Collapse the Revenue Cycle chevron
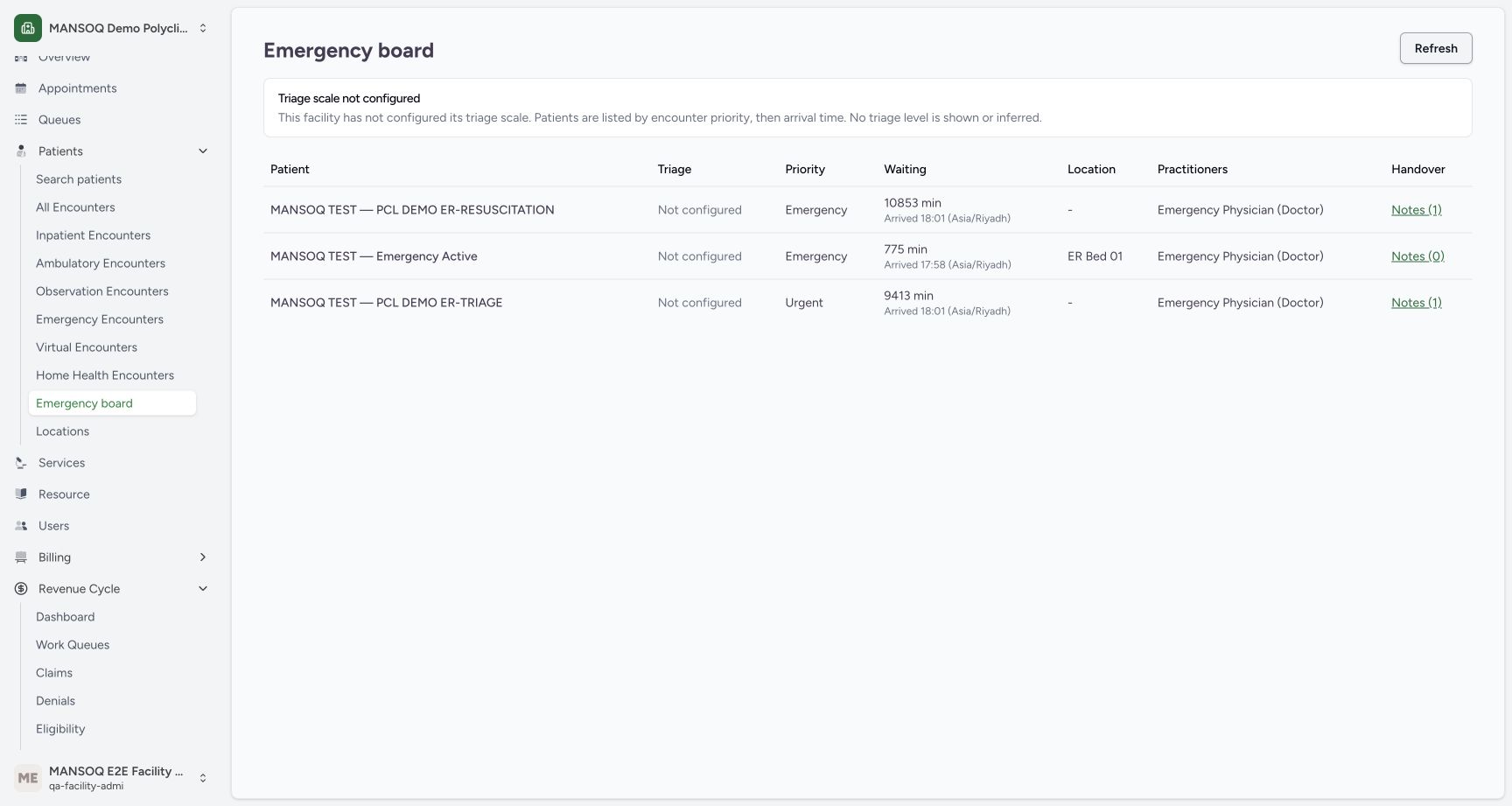1512x806 pixels. (x=203, y=589)
